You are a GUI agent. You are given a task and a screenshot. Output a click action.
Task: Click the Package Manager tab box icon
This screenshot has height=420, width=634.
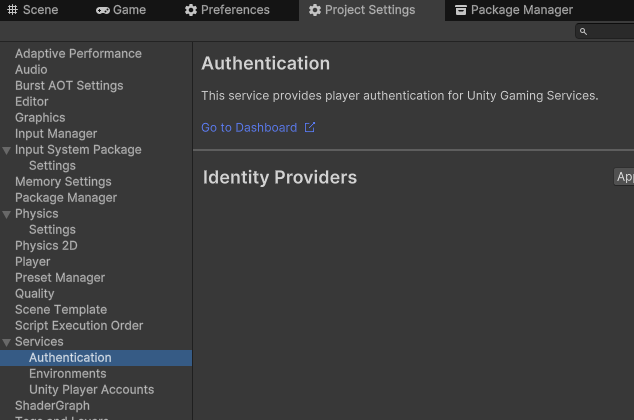click(x=461, y=10)
